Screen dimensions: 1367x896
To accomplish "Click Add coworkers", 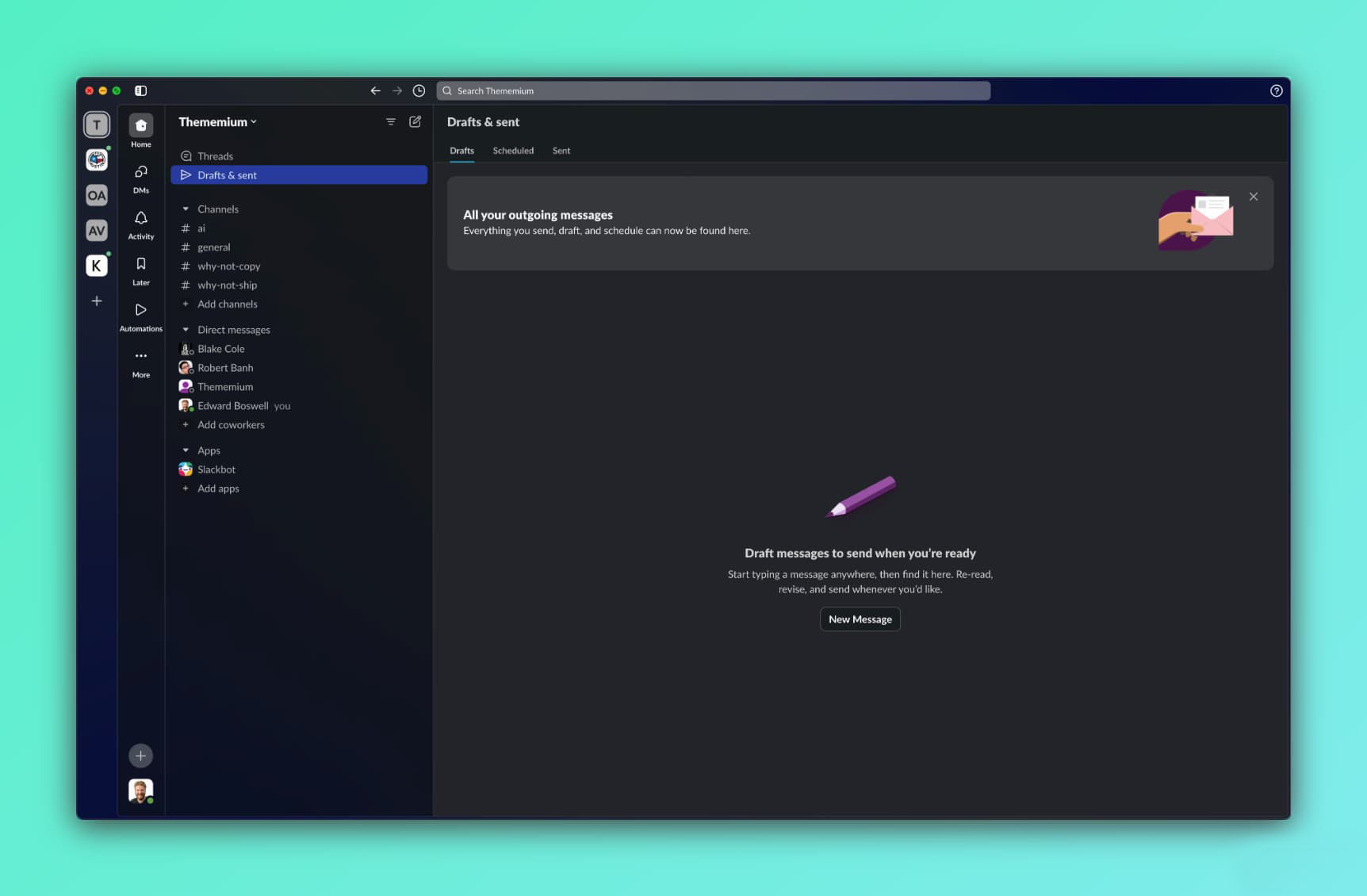I will coord(299,425).
